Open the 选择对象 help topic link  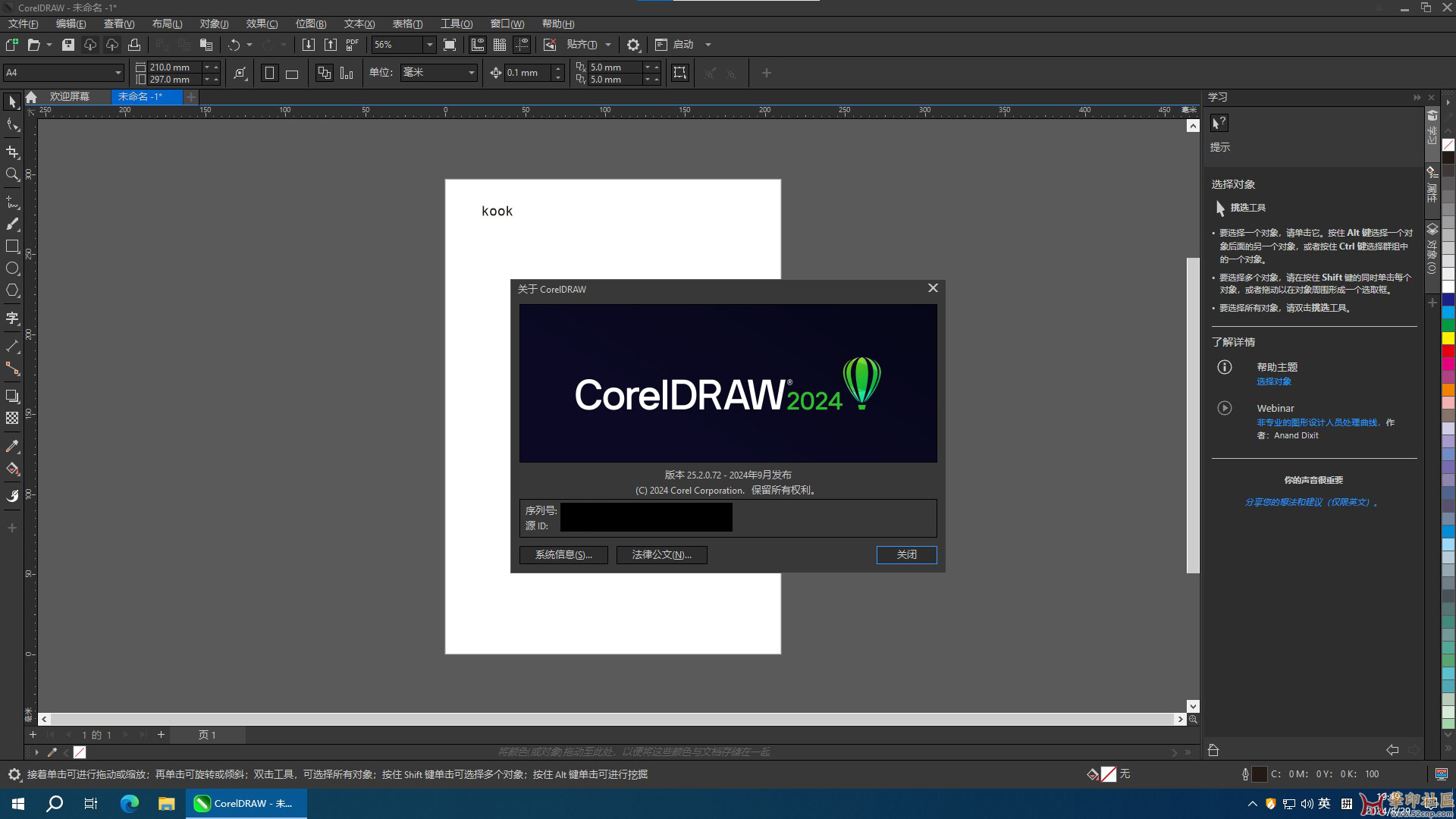coord(1273,381)
